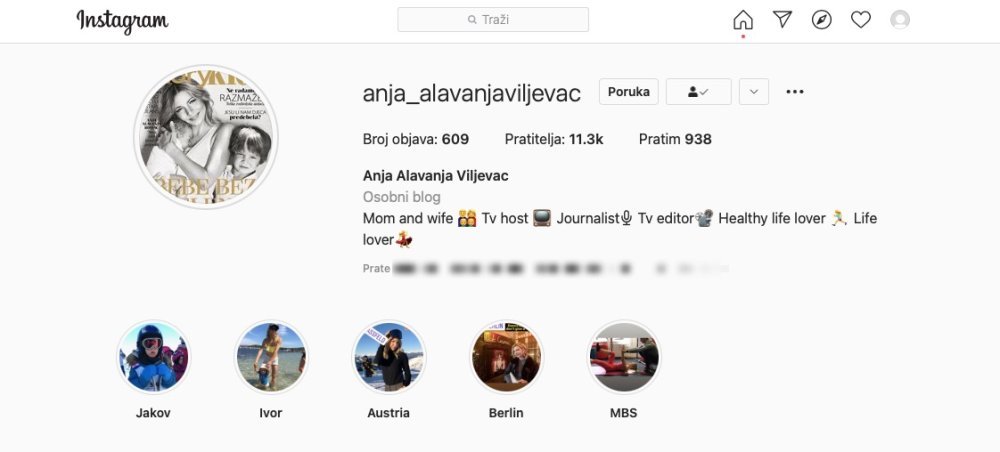
Task: Open the Explore compass icon
Action: [x=821, y=20]
